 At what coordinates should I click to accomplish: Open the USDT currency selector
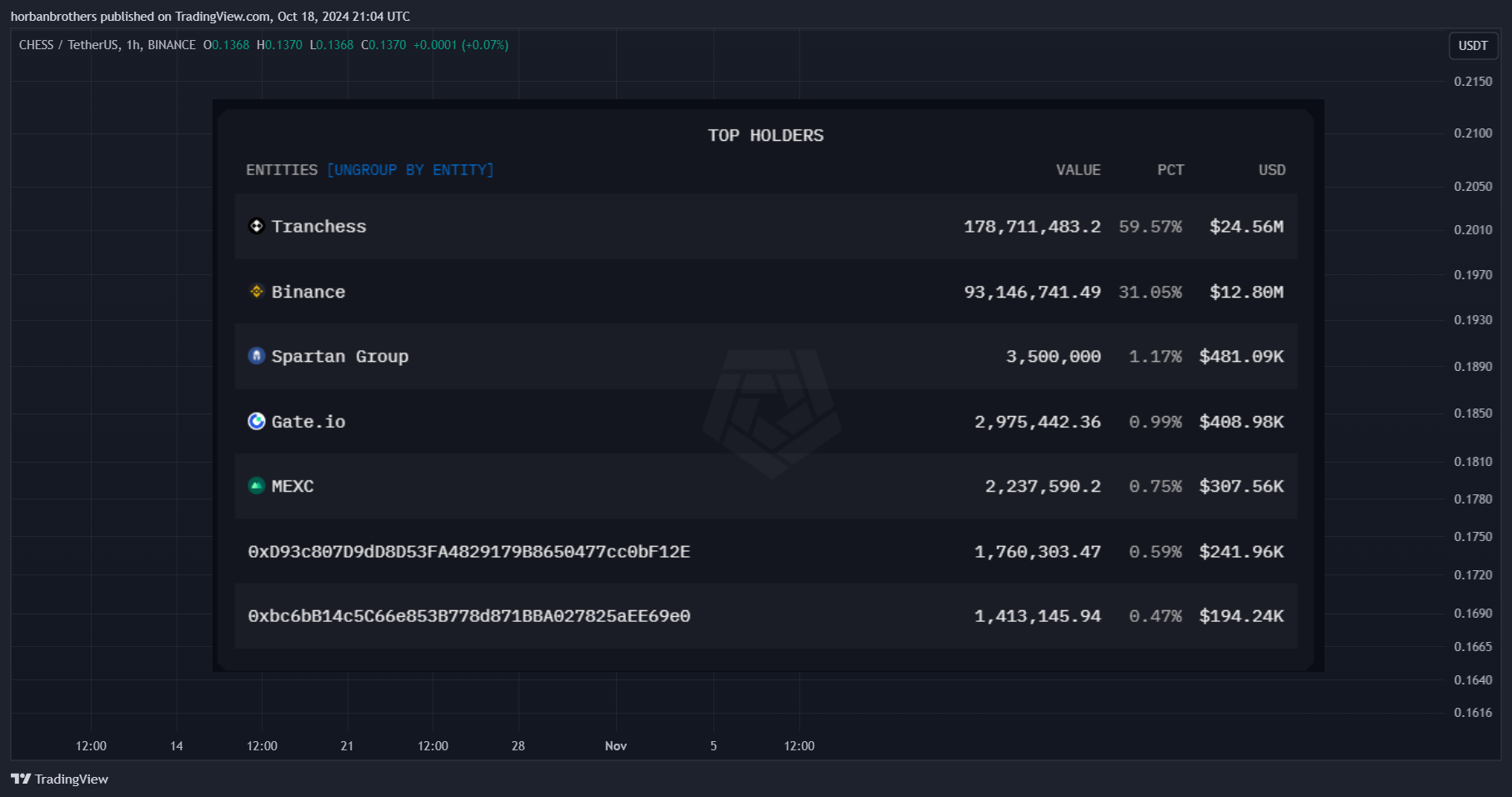pyautogui.click(x=1473, y=46)
